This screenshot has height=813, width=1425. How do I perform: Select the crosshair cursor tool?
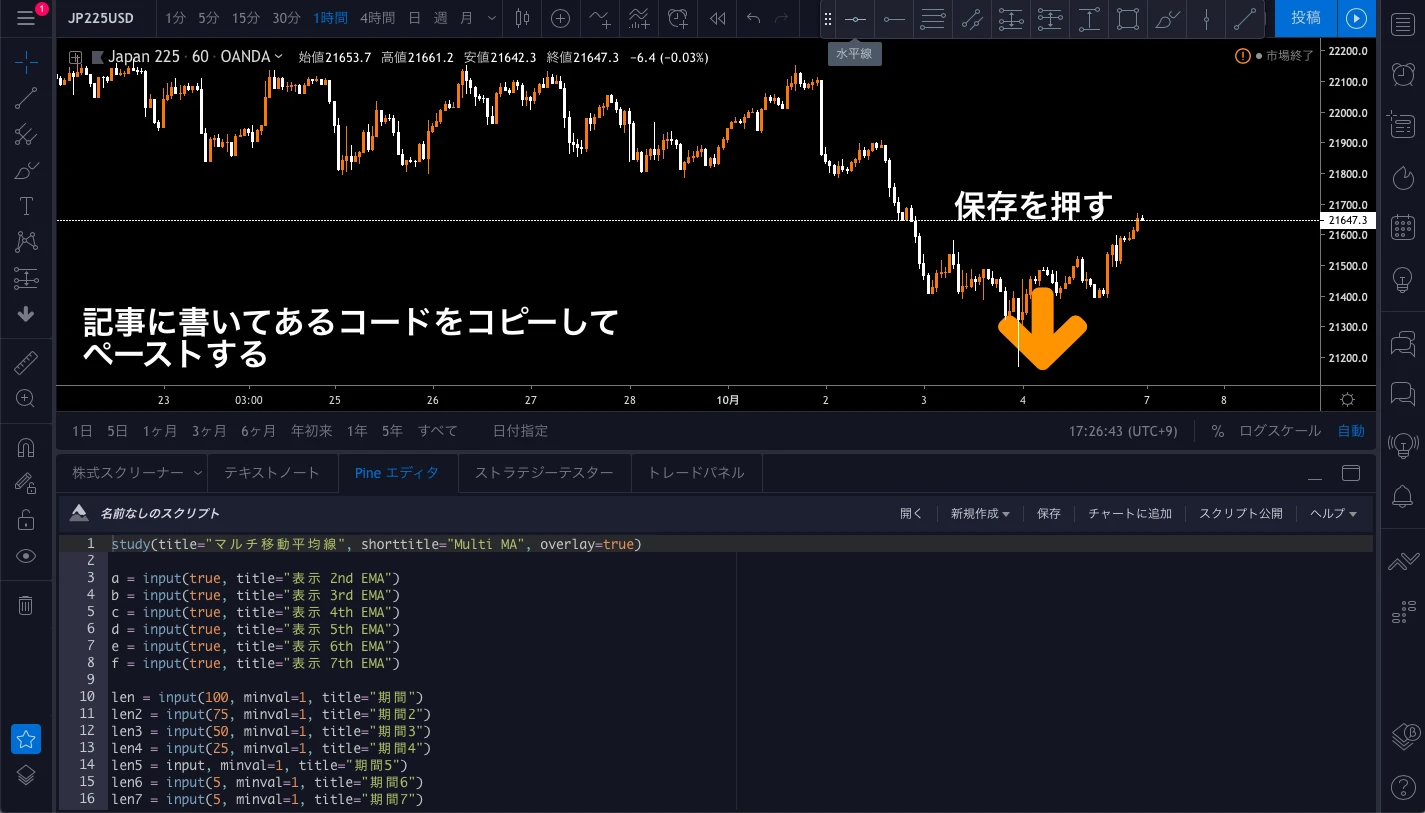coord(27,62)
